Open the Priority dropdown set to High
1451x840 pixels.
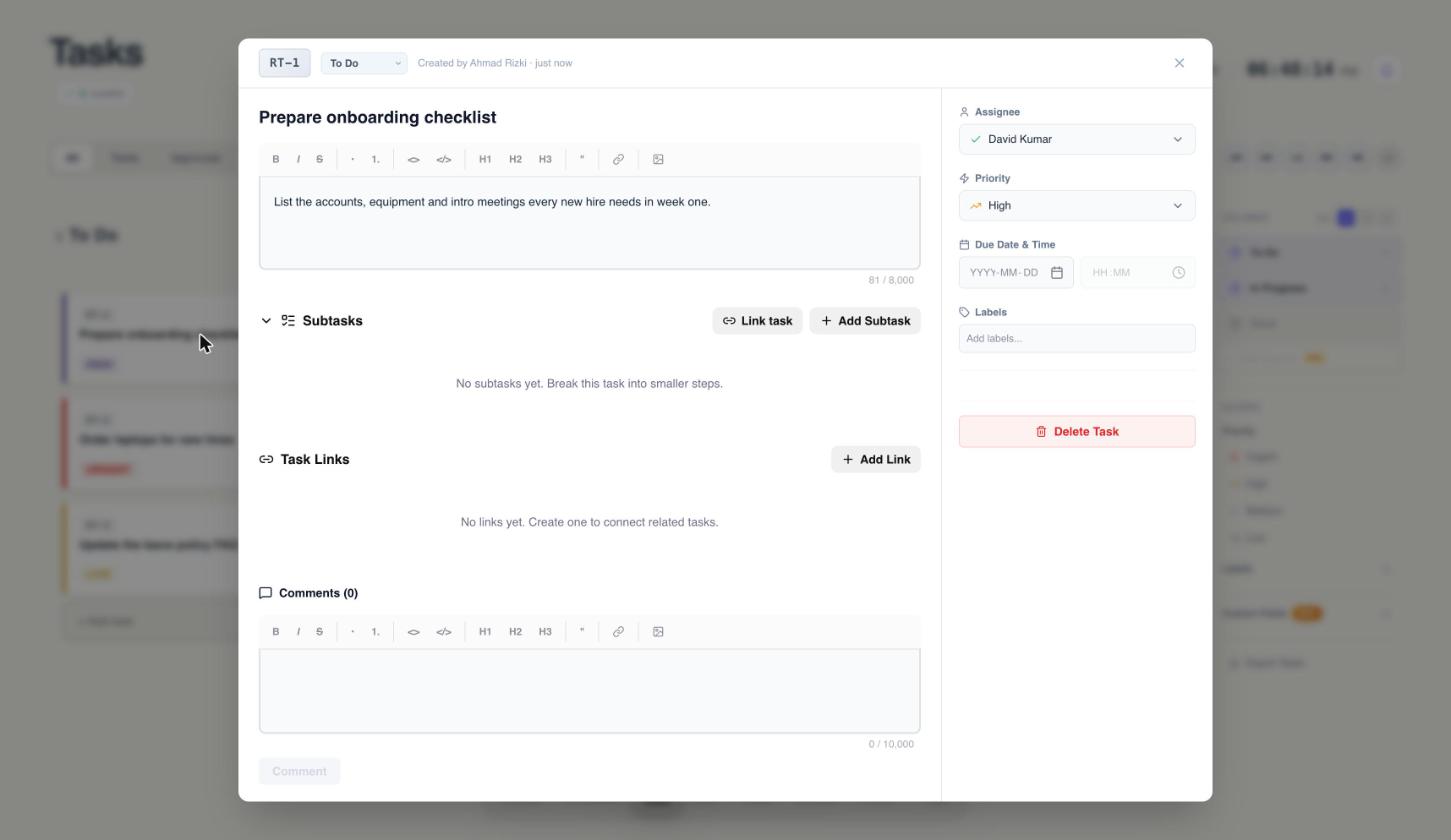click(x=1077, y=205)
